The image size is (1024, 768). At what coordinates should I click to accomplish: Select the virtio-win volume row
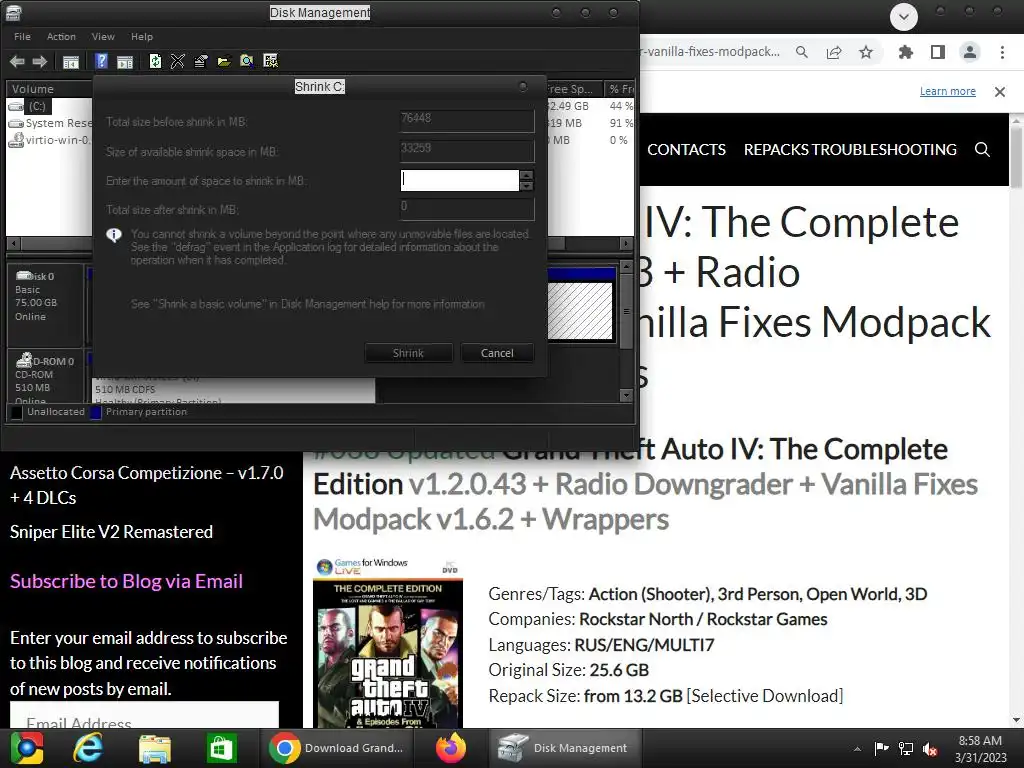(x=48, y=140)
